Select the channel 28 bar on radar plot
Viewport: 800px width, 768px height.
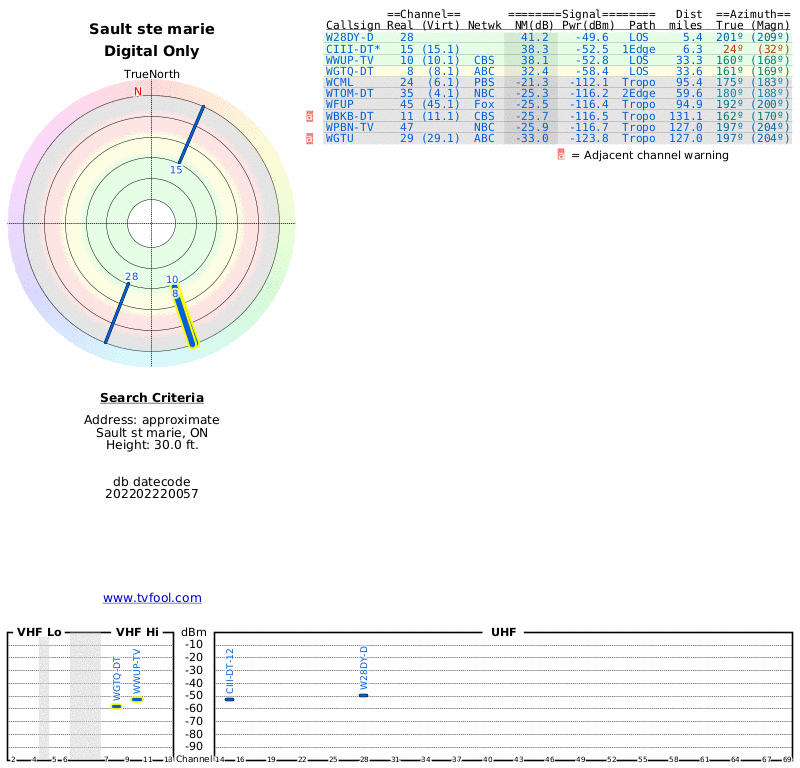tap(117, 313)
